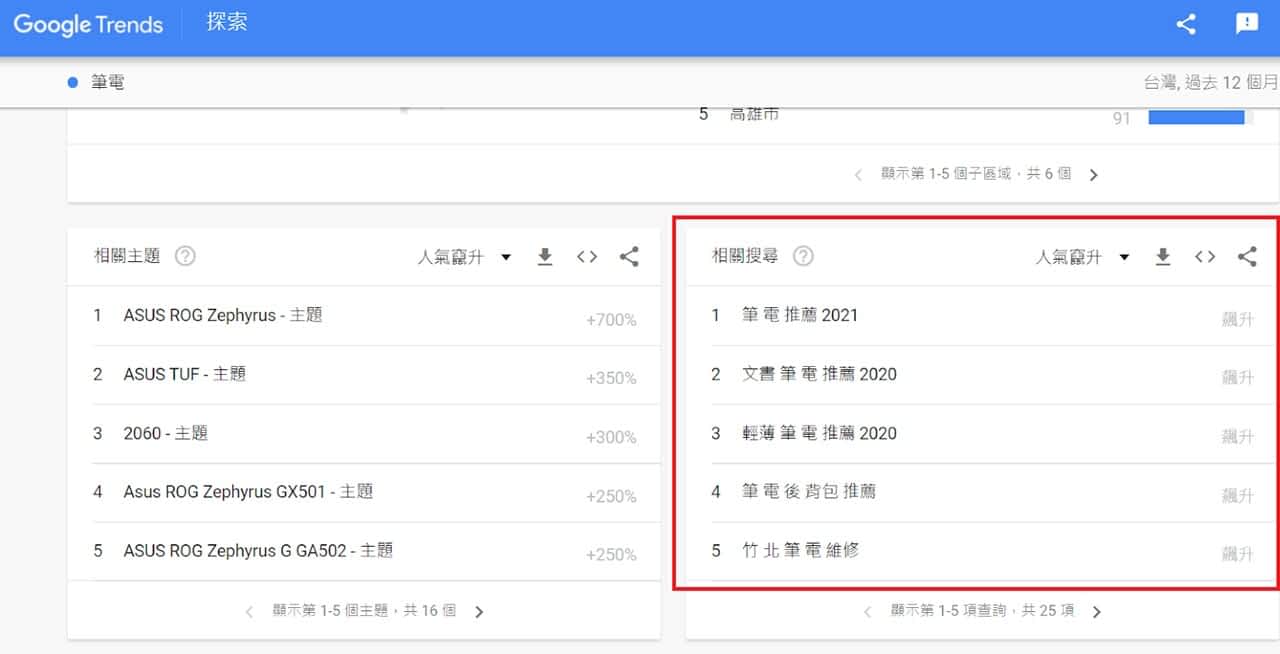This screenshot has height=654, width=1280.
Task: Click the +700% value for ASUS ROG Zephyrus
Action: click(611, 320)
